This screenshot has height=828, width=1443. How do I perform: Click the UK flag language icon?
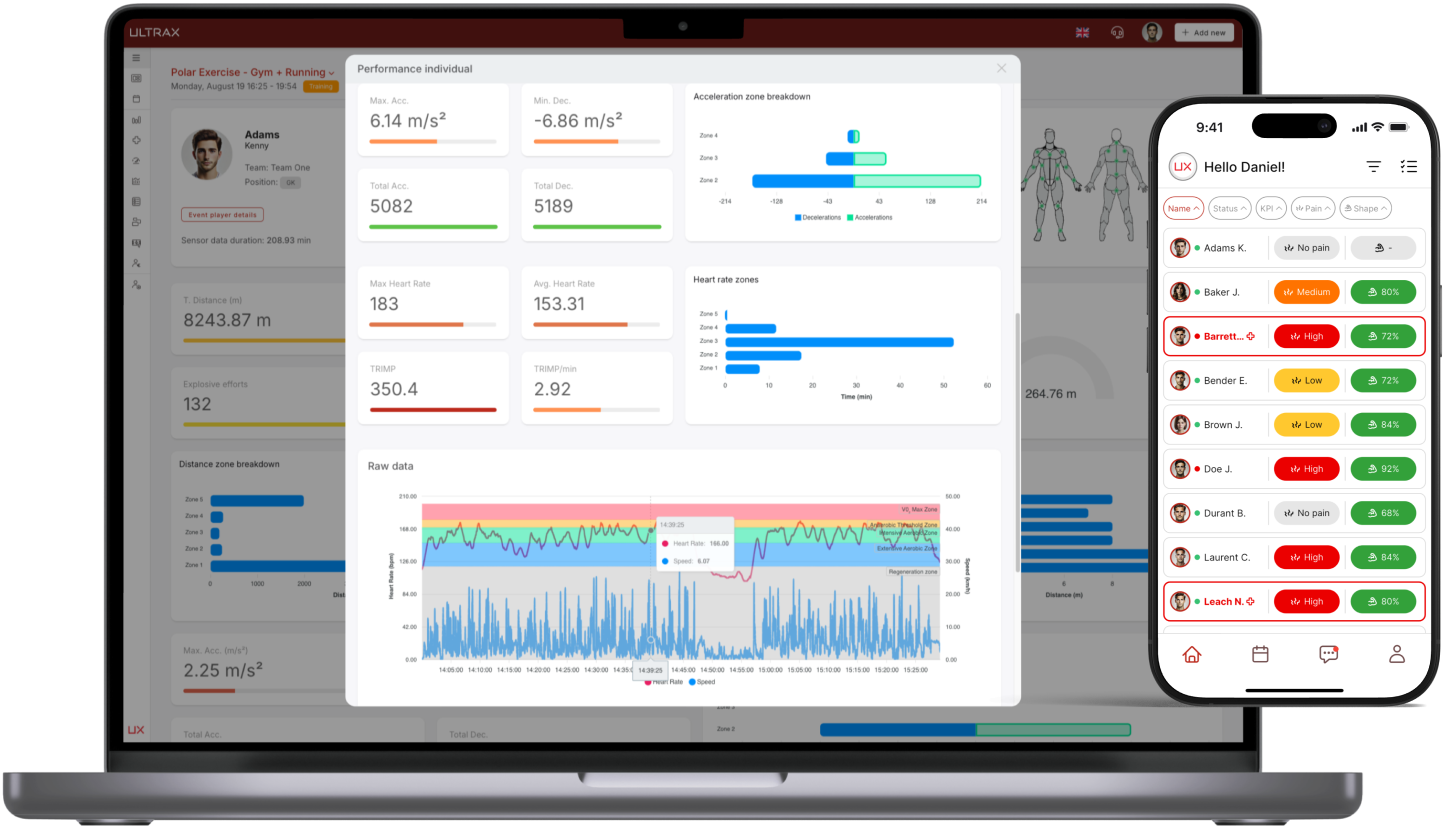click(1081, 32)
